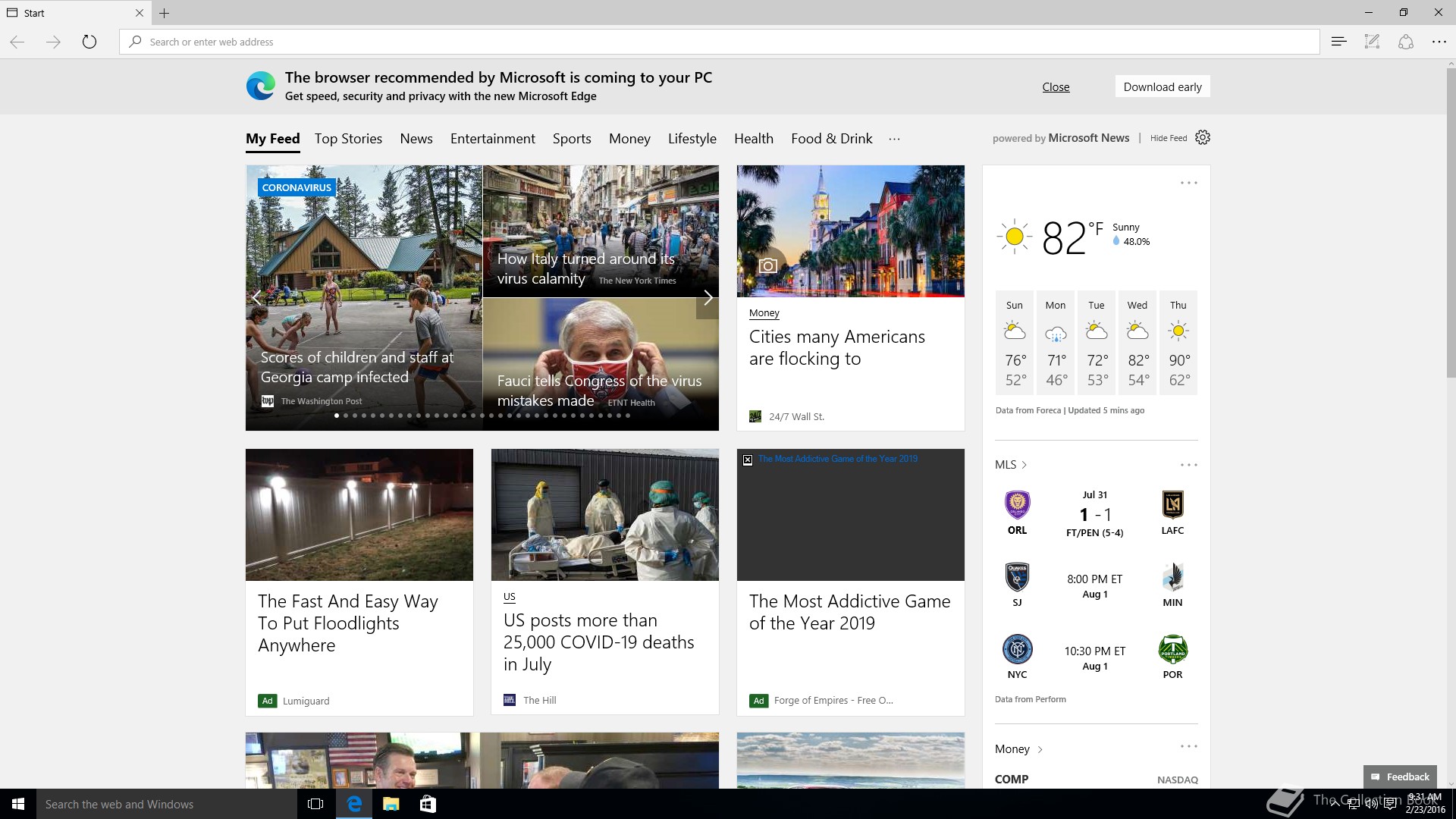The width and height of the screenshot is (1456, 819).
Task: Open Georgia camp infected story
Action: (364, 298)
